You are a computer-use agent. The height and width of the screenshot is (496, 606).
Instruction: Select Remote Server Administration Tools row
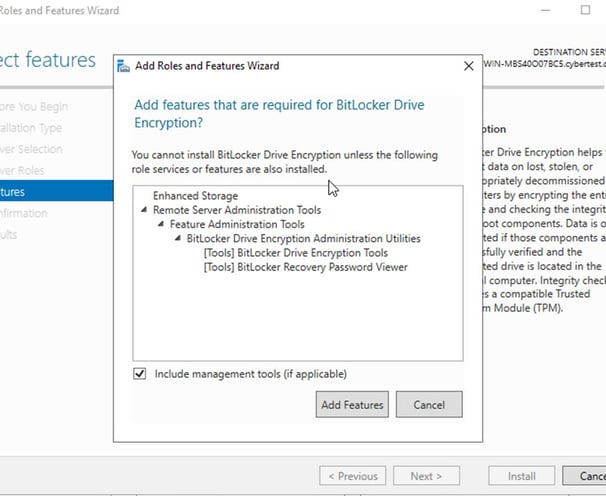click(x=237, y=210)
